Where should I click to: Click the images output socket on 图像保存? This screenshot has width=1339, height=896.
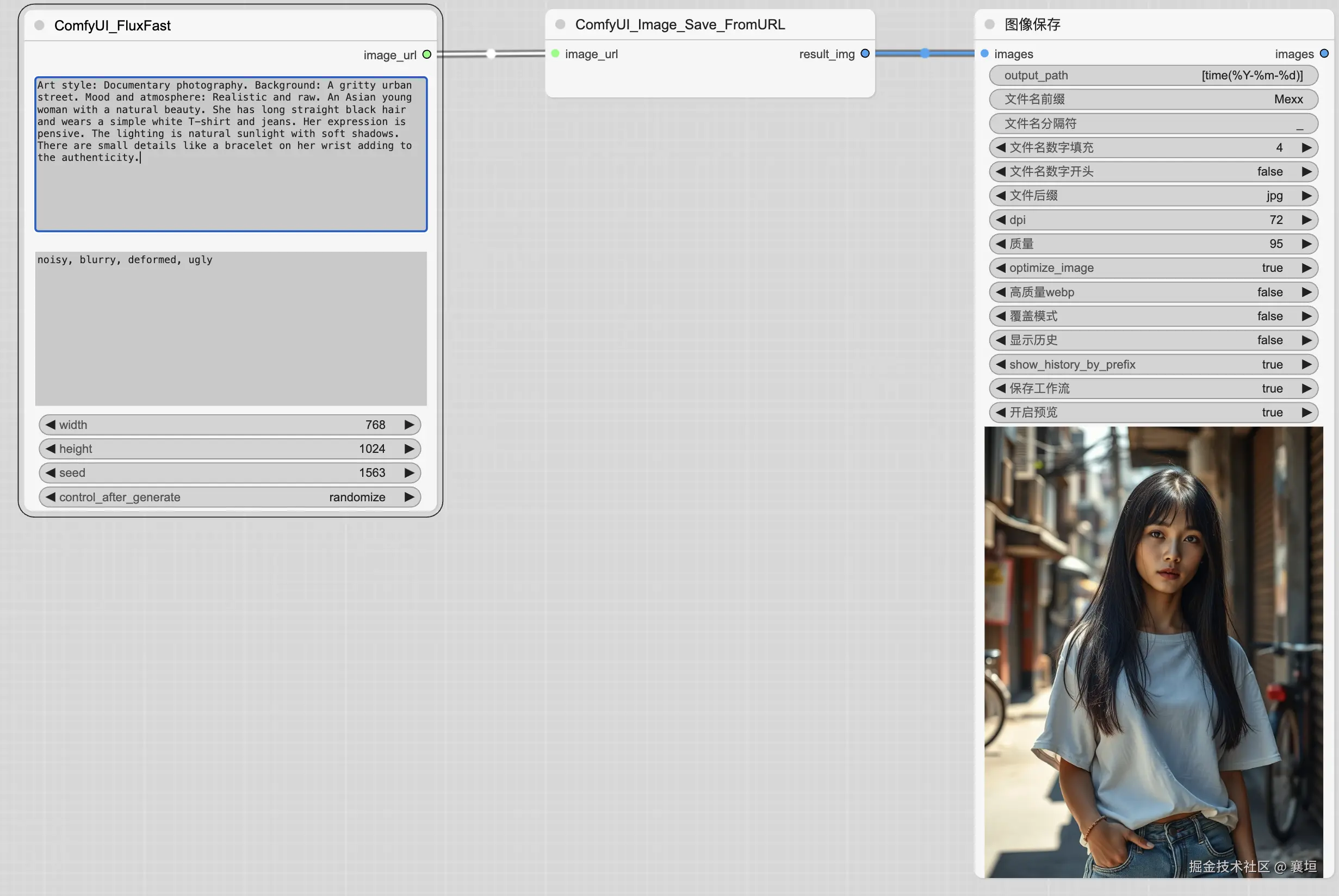pyautogui.click(x=1324, y=54)
